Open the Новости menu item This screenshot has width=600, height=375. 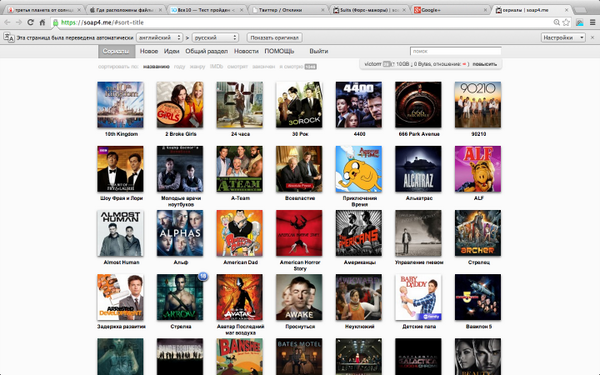coord(246,51)
